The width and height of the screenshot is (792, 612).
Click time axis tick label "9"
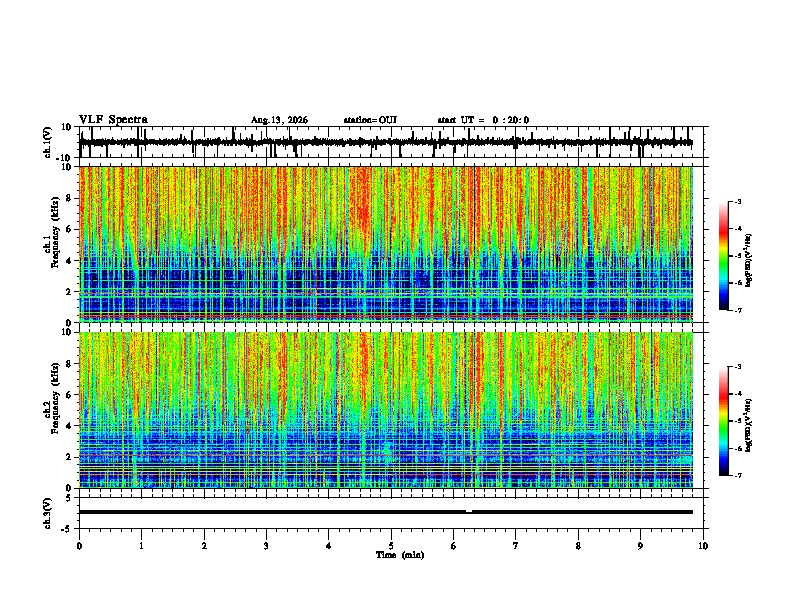point(640,546)
